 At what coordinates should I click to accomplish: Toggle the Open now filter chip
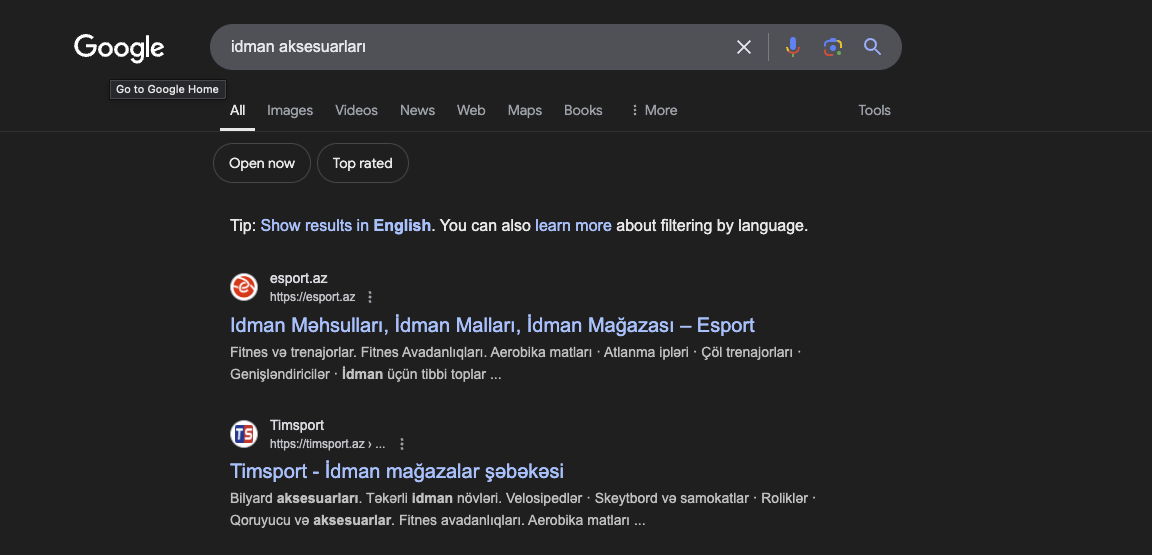point(262,163)
